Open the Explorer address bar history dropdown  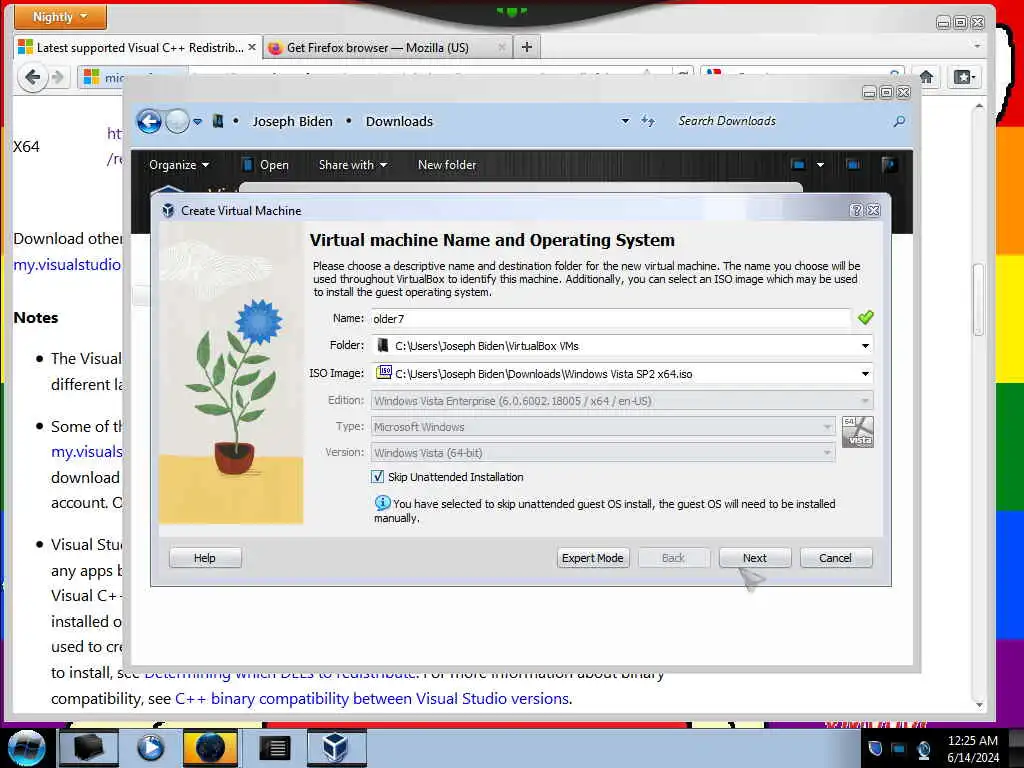click(x=625, y=121)
